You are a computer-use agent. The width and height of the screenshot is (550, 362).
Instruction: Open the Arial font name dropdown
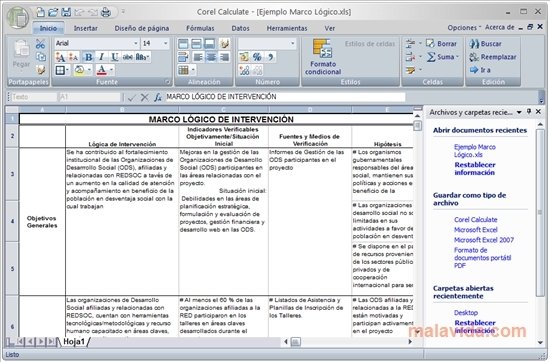coord(135,43)
